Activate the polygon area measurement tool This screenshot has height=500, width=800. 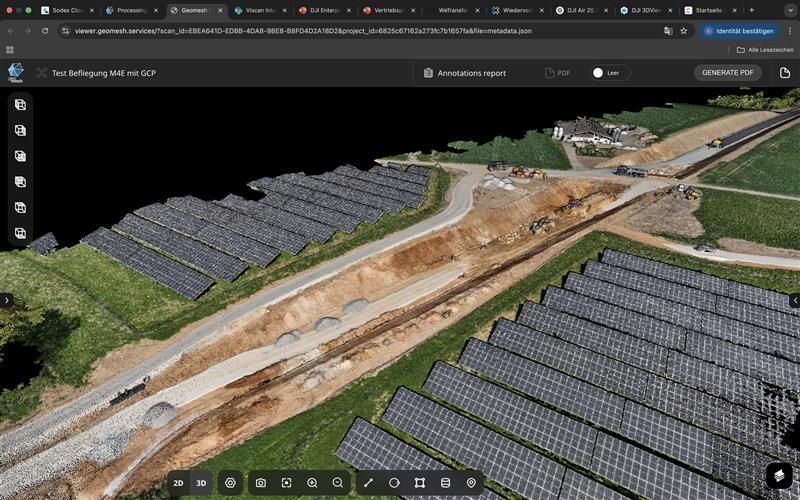tap(420, 483)
